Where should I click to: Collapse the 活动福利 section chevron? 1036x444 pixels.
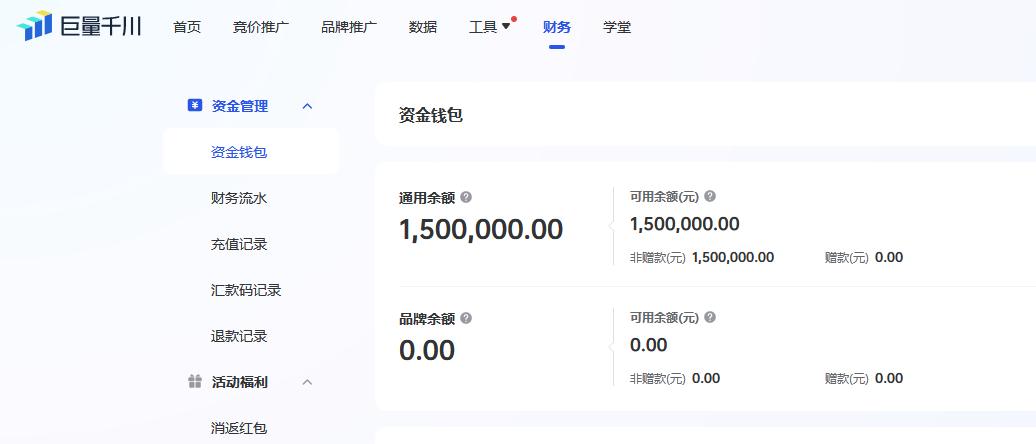307,381
